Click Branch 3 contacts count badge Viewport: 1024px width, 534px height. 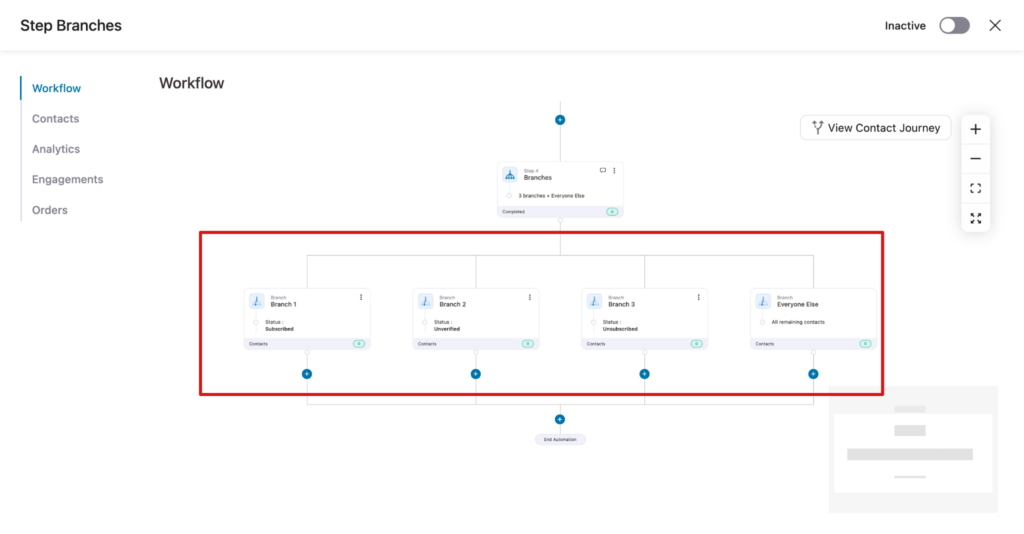tap(696, 343)
